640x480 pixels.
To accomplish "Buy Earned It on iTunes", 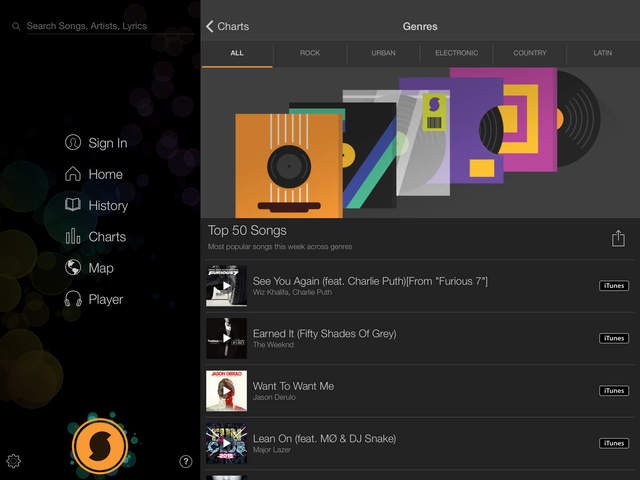I will [x=614, y=338].
